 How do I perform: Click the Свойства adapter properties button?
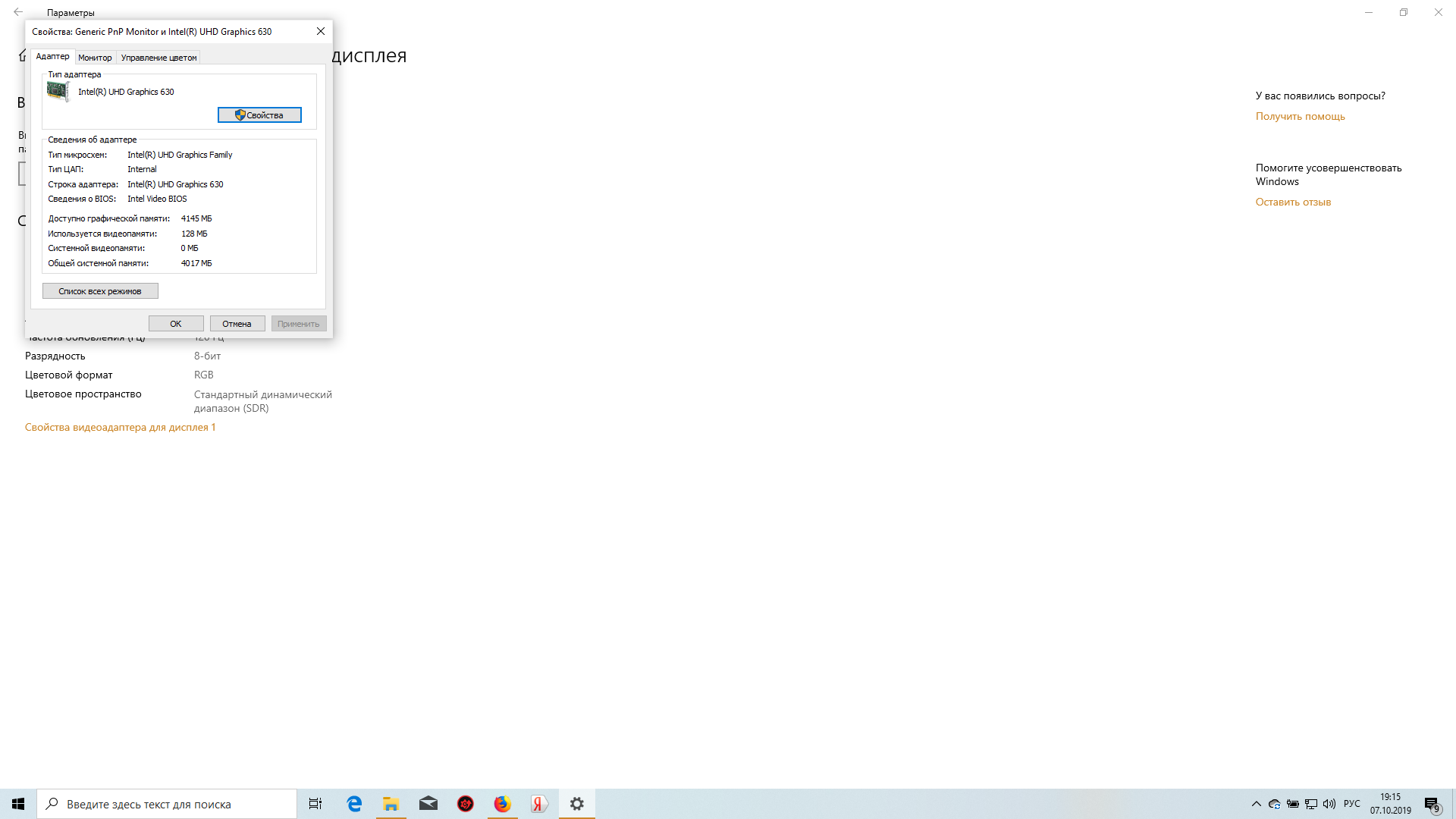point(259,115)
